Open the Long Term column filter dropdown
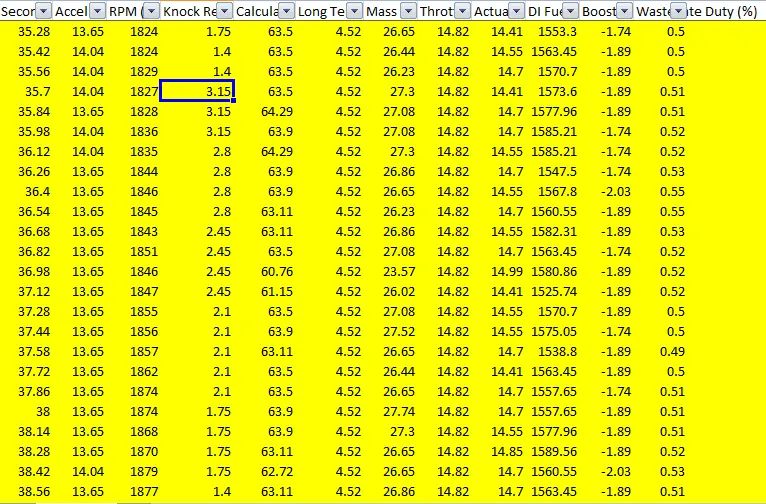766x504 pixels. pyautogui.click(x=355, y=11)
